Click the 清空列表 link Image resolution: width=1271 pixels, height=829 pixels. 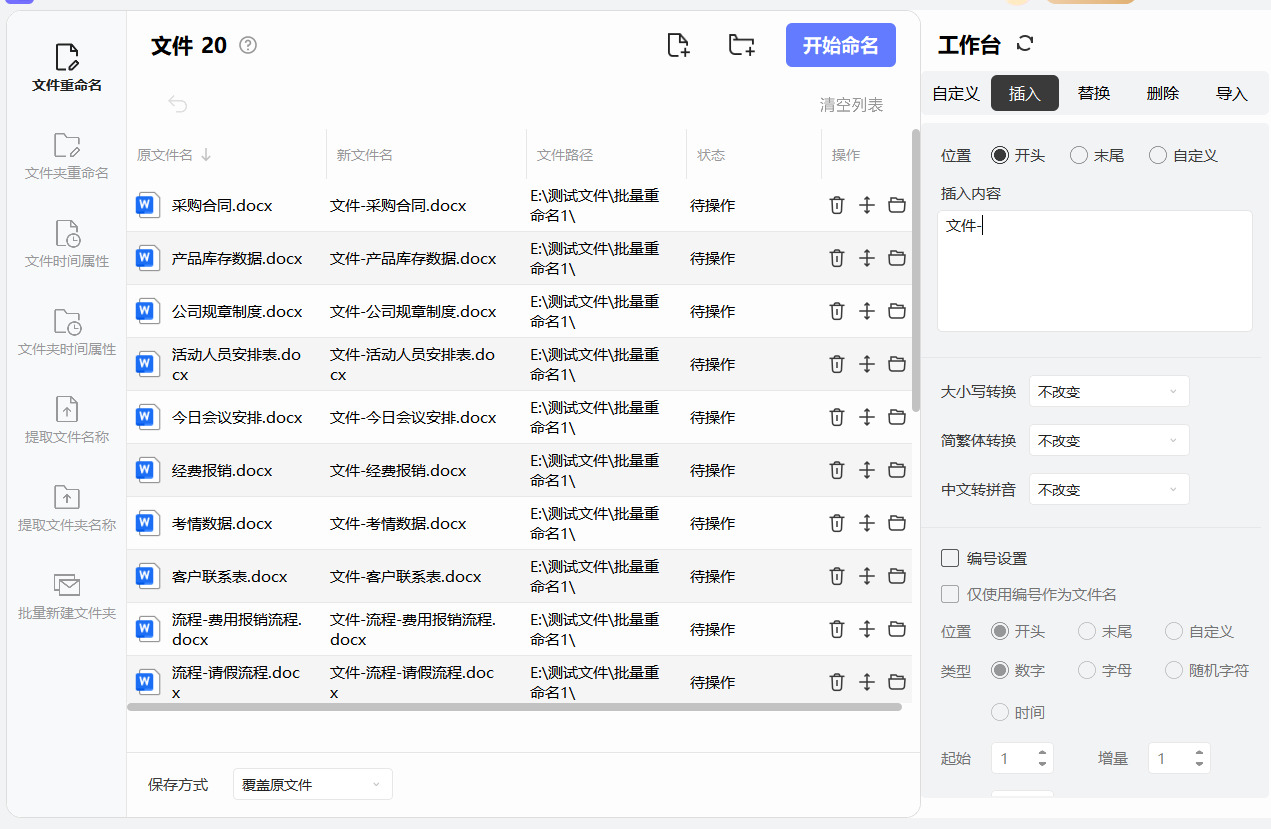851,105
